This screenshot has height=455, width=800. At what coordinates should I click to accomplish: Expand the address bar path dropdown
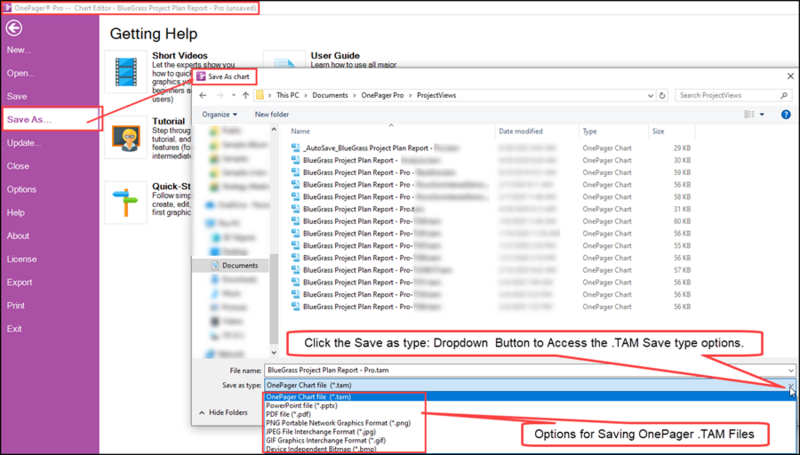tap(651, 95)
